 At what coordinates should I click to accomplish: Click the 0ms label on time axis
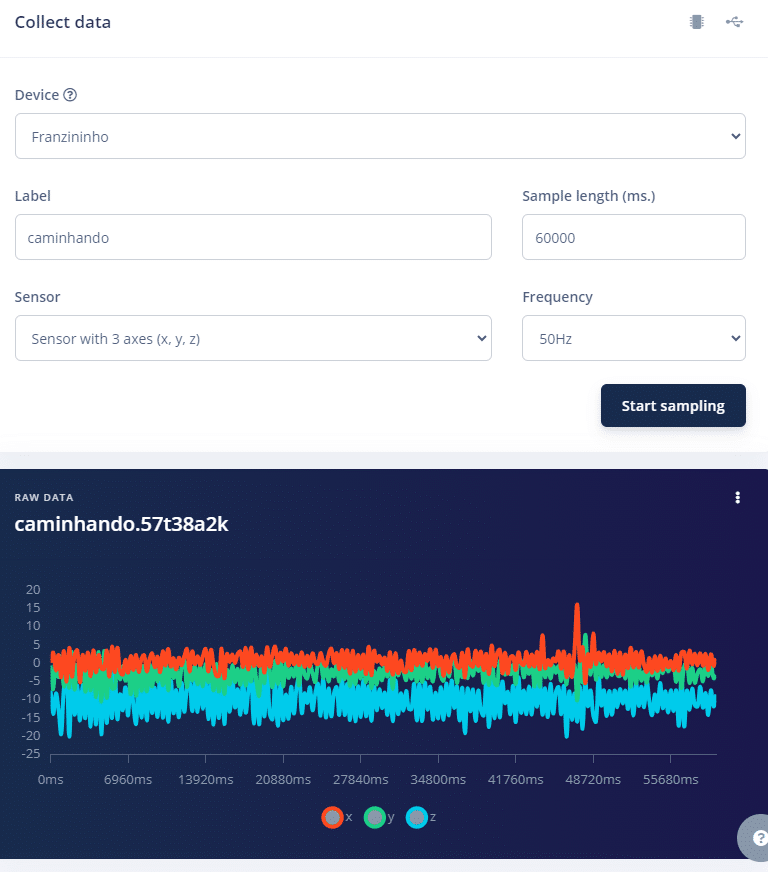[50, 779]
